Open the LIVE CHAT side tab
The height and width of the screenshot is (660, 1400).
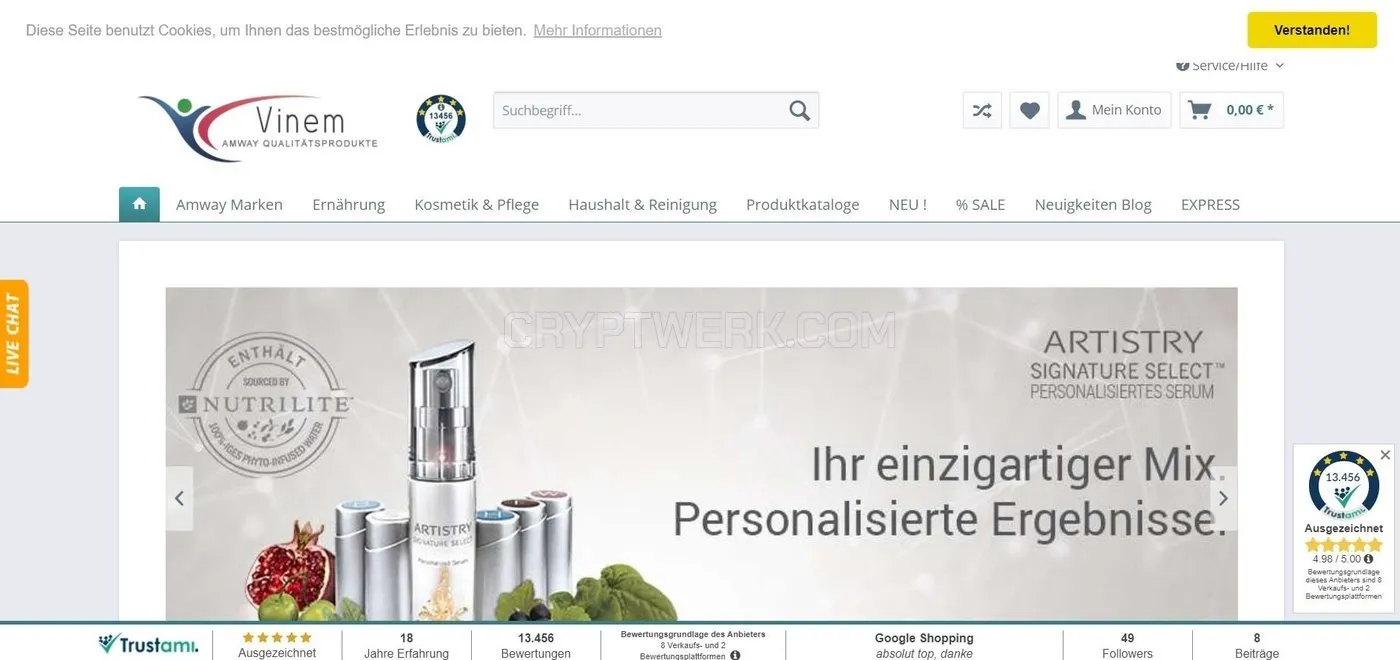[13, 333]
